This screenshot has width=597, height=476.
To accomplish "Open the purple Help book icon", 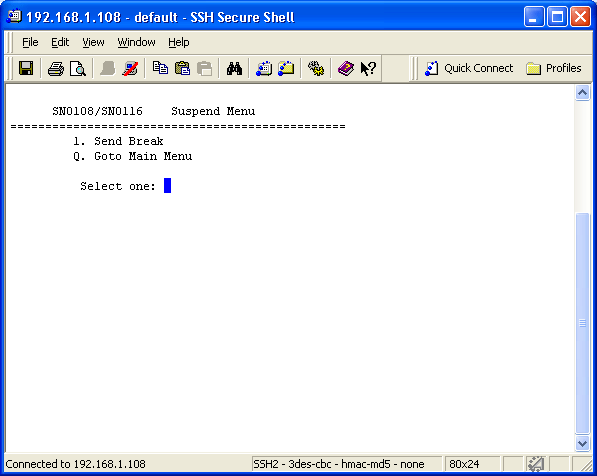I will (x=346, y=69).
